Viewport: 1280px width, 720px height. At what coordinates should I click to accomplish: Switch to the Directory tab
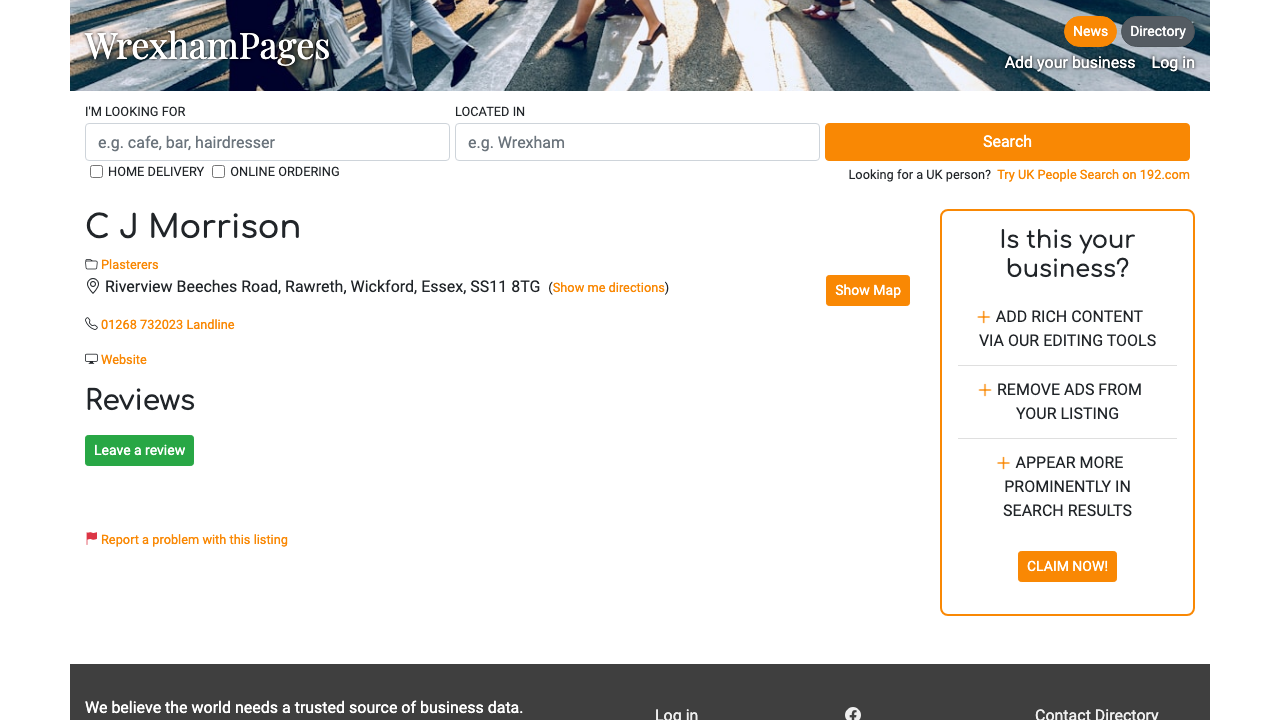[1157, 31]
